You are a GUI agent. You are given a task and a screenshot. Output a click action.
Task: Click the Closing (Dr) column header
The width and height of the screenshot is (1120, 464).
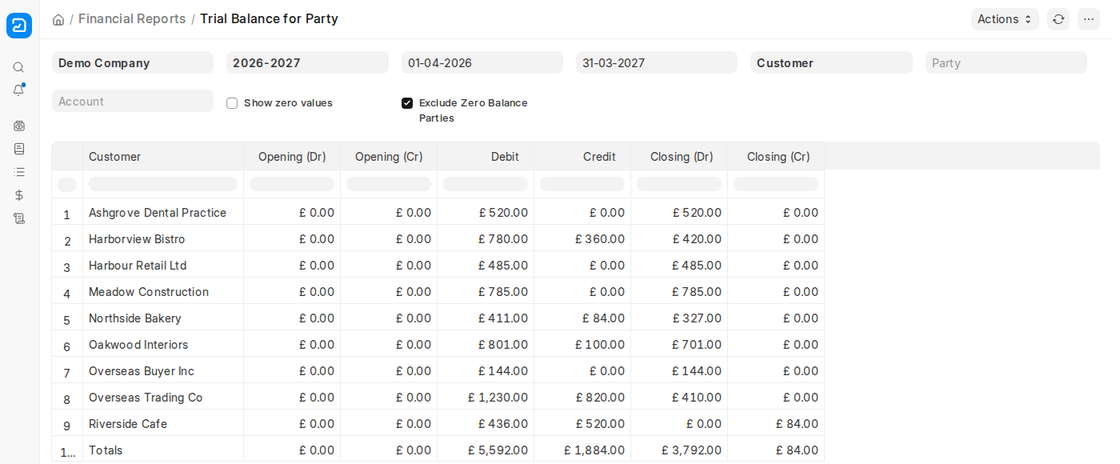[x=679, y=156]
